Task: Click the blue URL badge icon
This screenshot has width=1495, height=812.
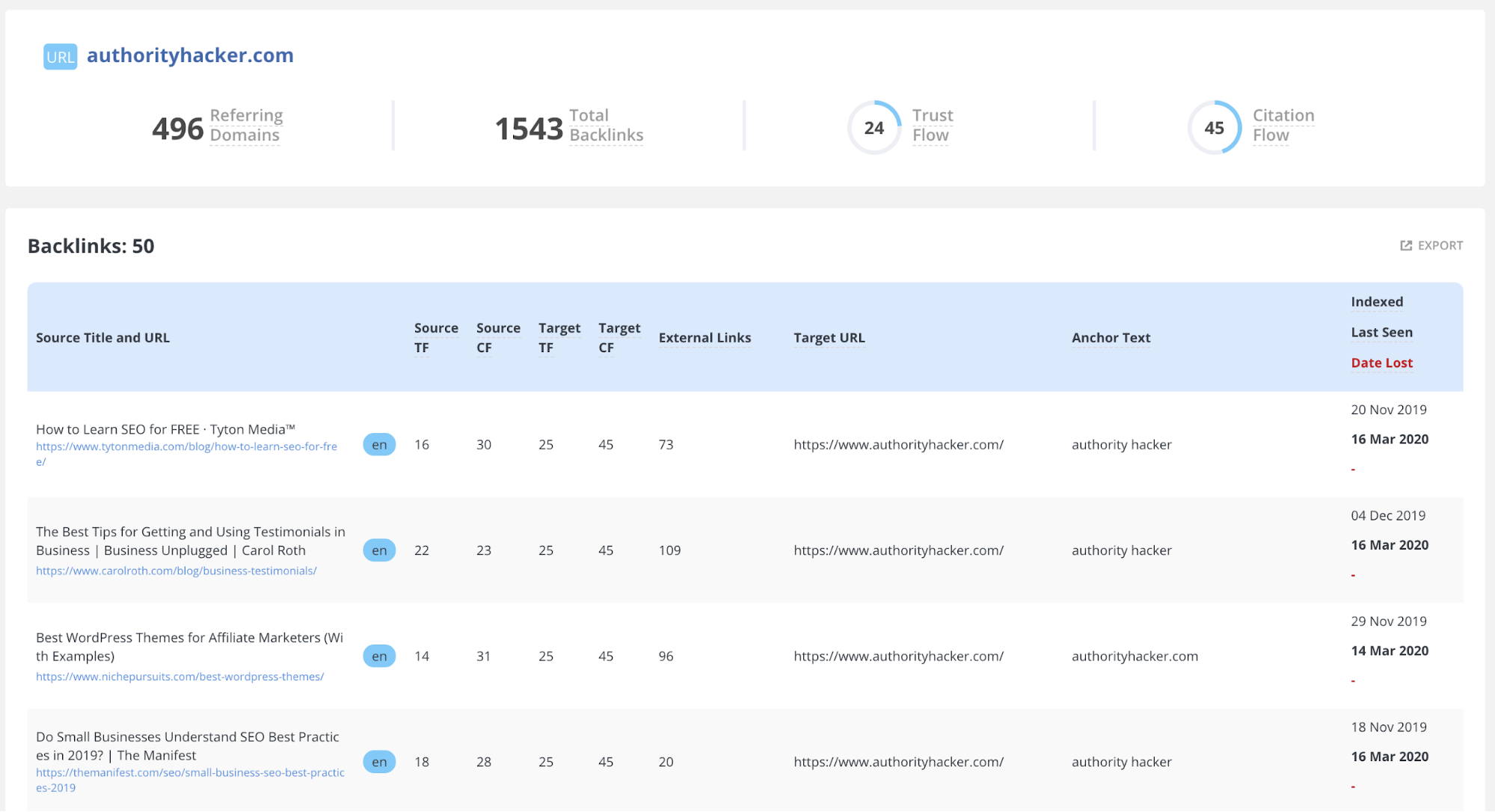Action: 60,57
